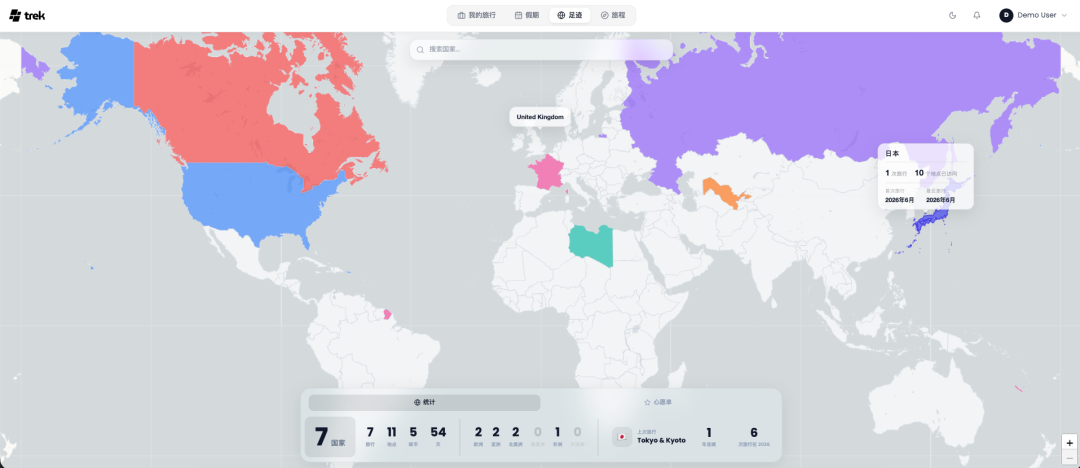Click the Japan flag icon
This screenshot has height=468, width=1080.
[x=622, y=436]
